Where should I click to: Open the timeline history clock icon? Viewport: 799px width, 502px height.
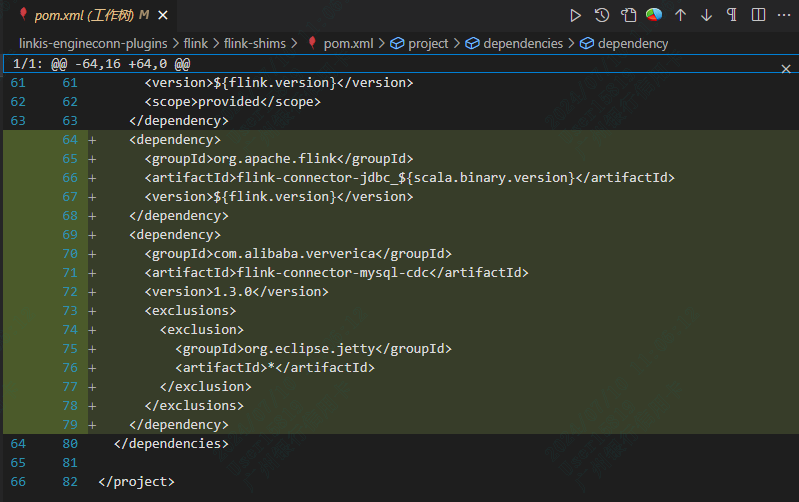point(602,15)
